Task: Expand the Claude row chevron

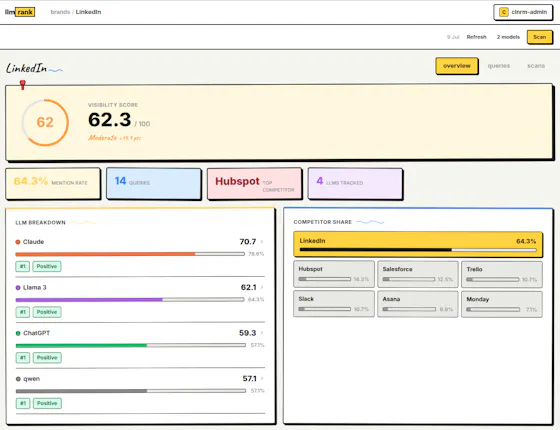Action: [262, 242]
